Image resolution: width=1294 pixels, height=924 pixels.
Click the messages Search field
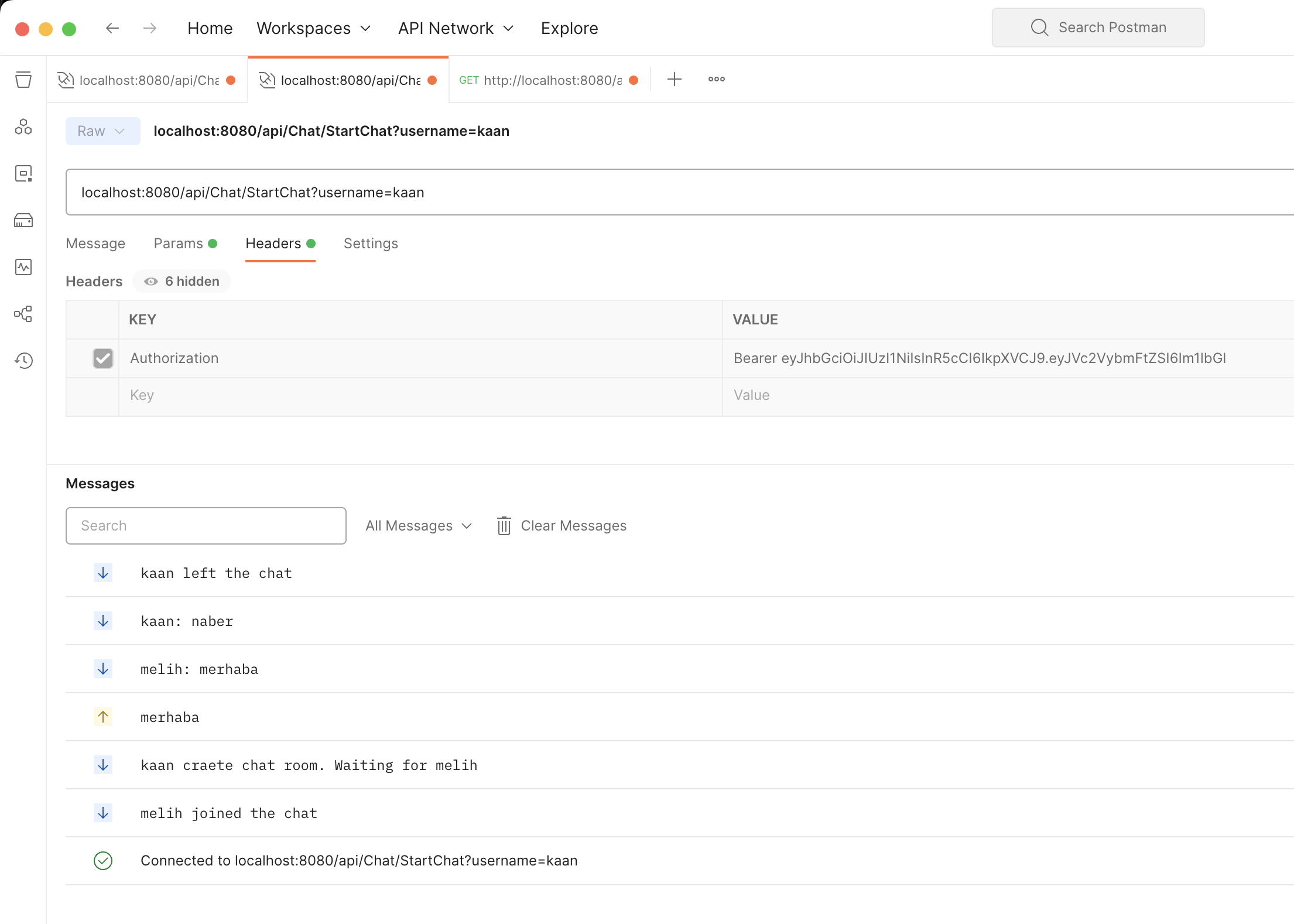206,526
